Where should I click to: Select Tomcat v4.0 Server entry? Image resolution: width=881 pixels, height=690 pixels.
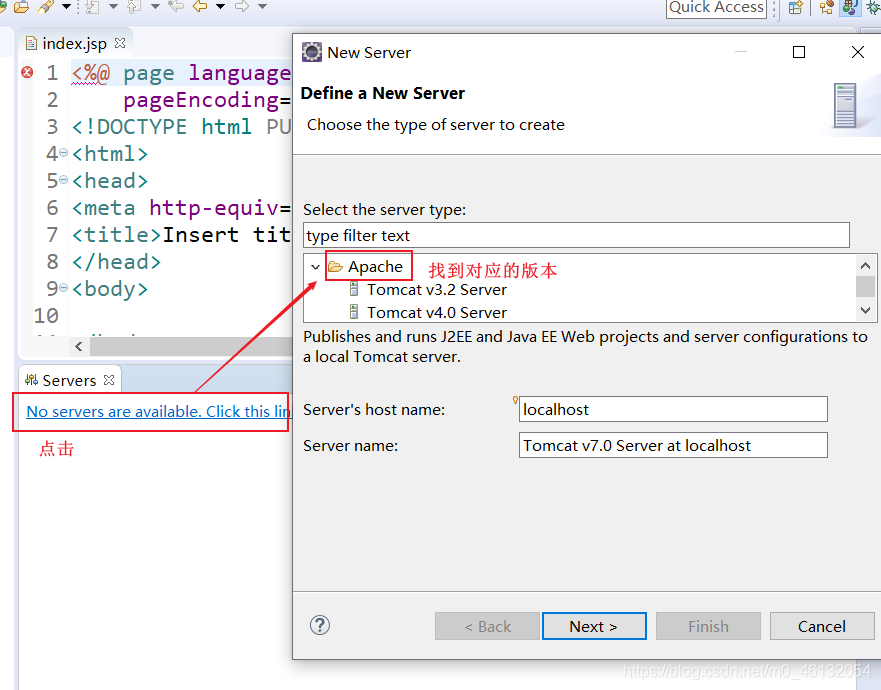point(437,312)
